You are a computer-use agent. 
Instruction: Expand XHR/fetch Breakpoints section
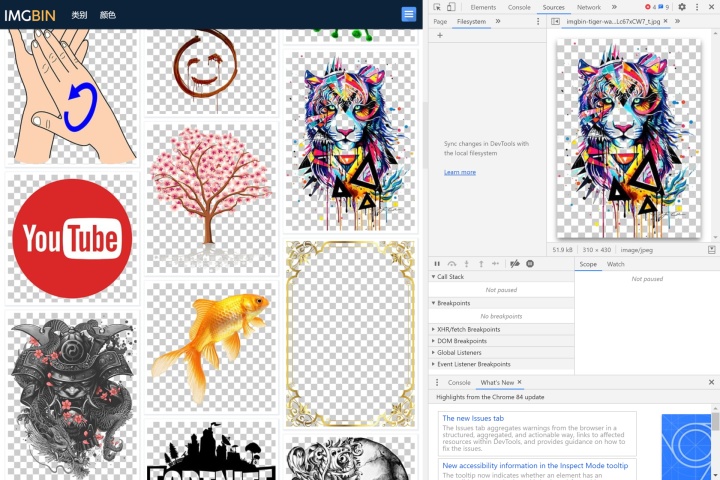(x=501, y=329)
